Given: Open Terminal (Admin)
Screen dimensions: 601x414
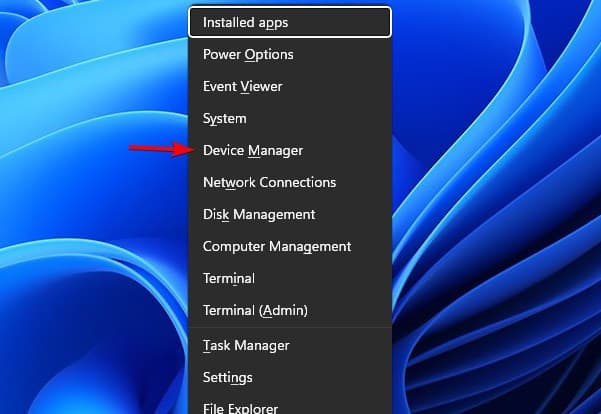Looking at the screenshot, I should [255, 310].
